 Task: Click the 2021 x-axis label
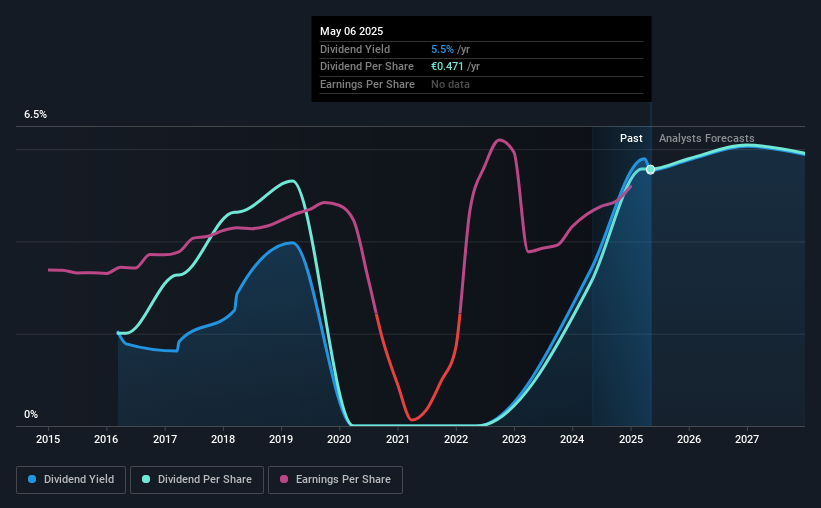pyautogui.click(x=397, y=439)
